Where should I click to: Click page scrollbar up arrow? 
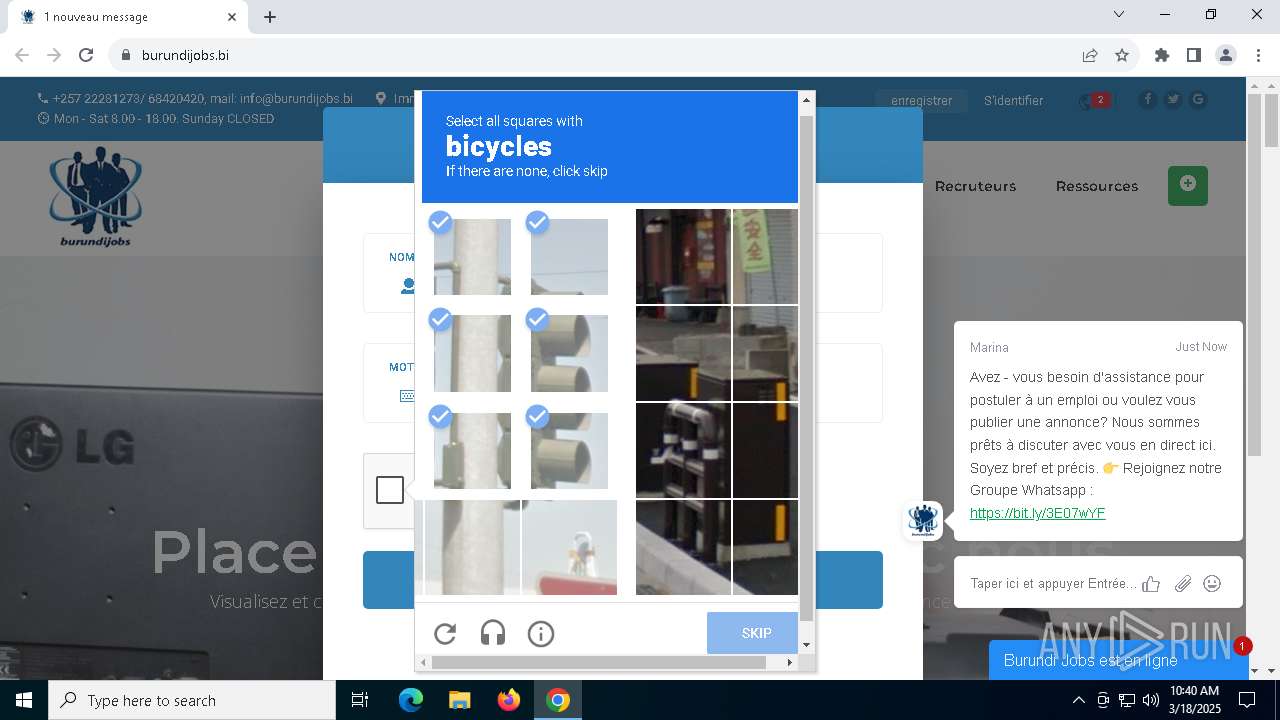pos(1271,86)
